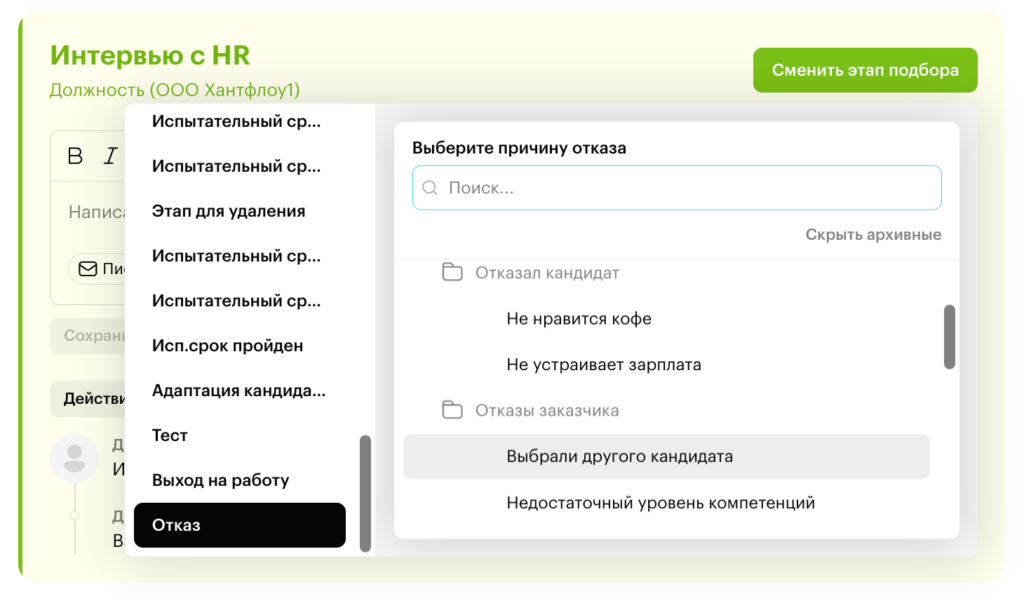The width and height of the screenshot is (1024, 603).
Task: Toggle Скрыть архивные link
Action: click(x=873, y=235)
